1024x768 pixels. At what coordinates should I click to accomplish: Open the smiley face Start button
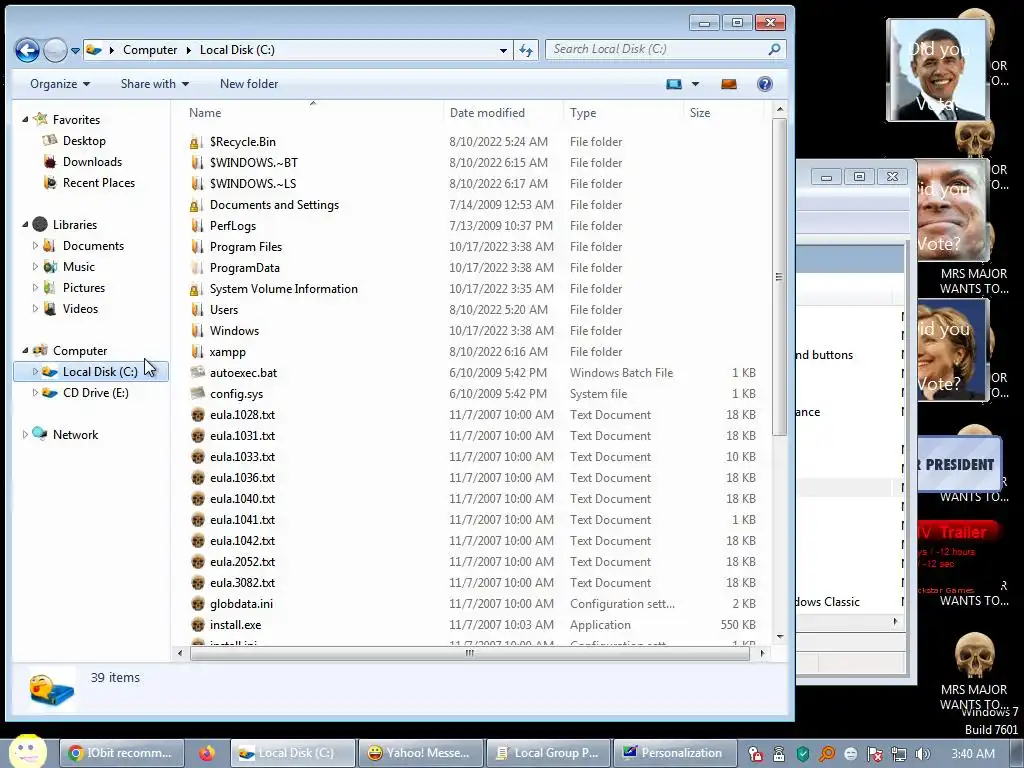click(x=27, y=751)
